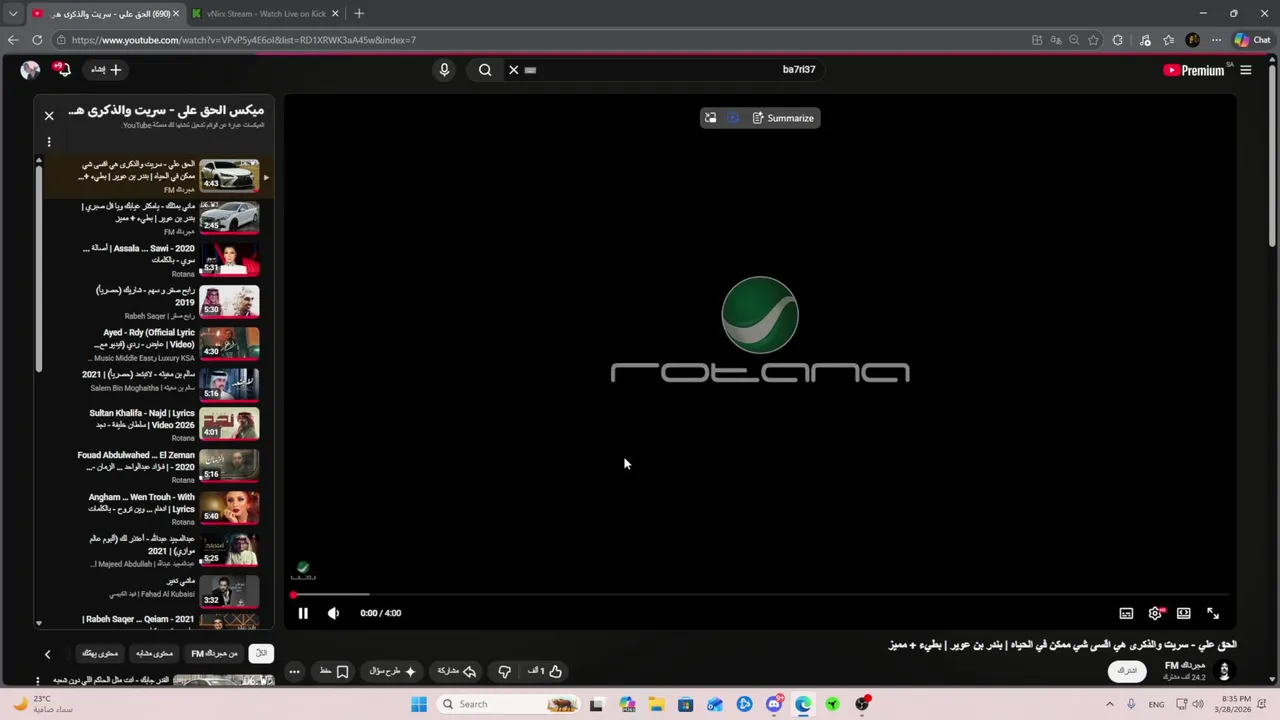Image resolution: width=1280 pixels, height=720 pixels.
Task: Clear the search box with the X
Action: click(514, 70)
